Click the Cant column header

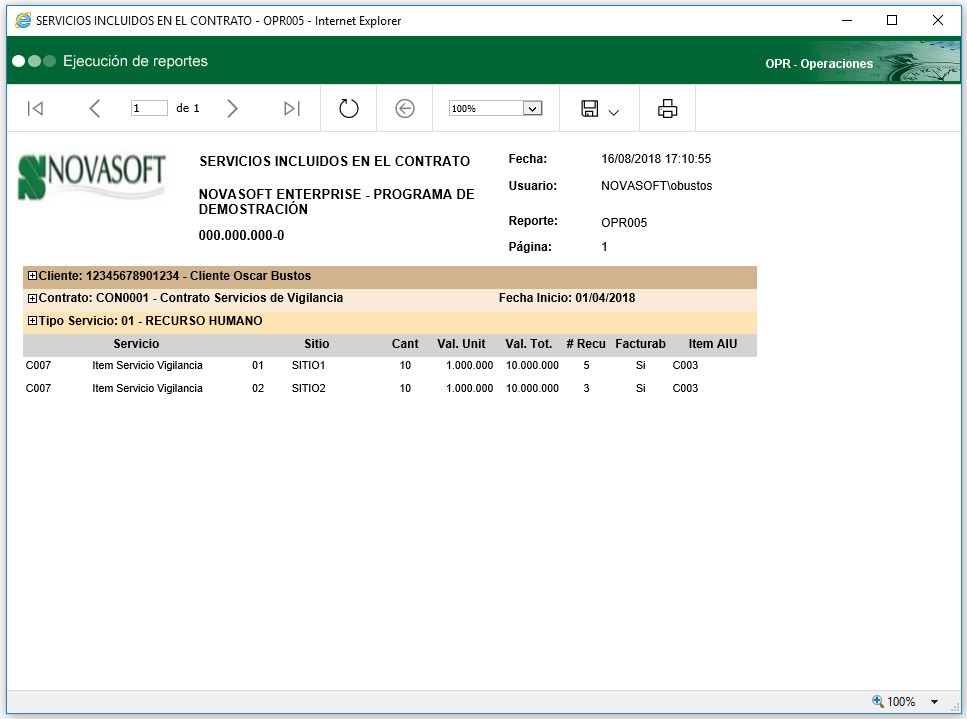click(x=405, y=344)
